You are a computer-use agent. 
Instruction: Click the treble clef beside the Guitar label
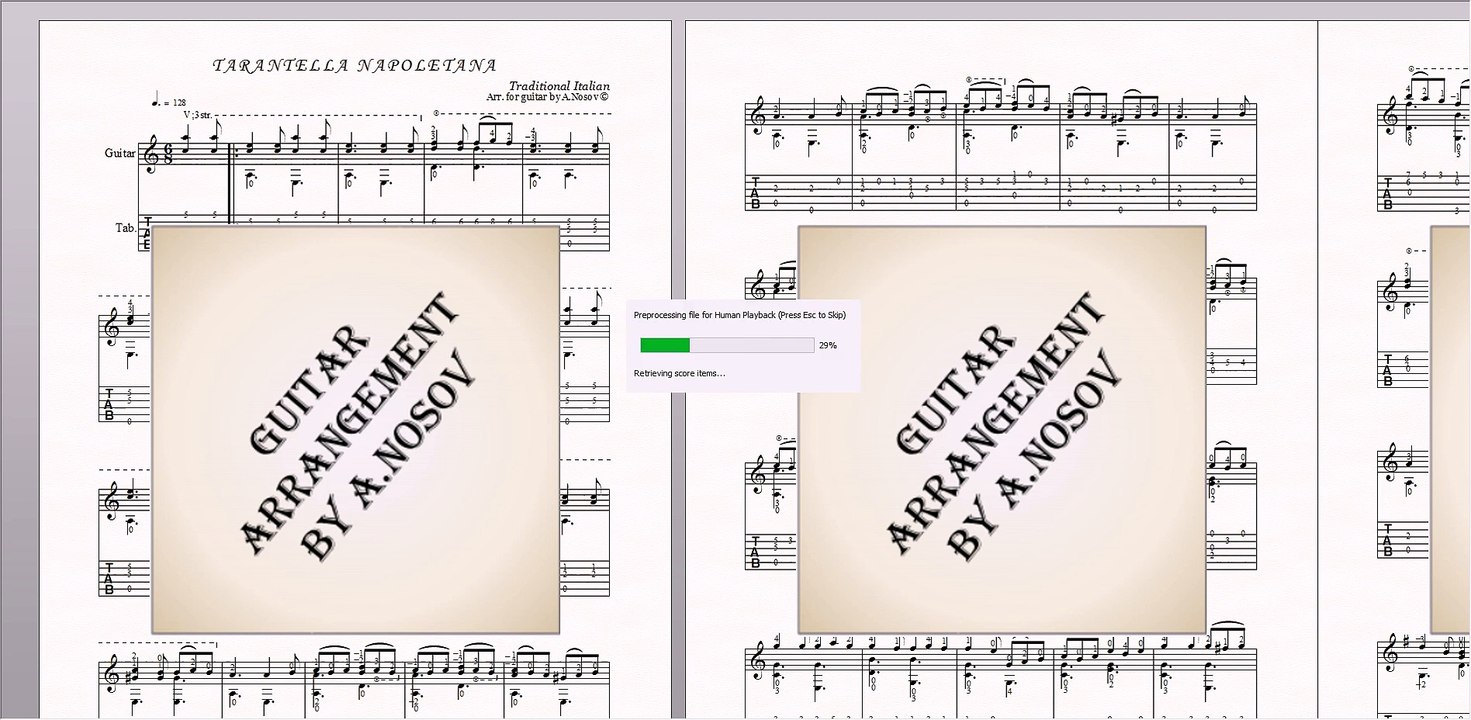151,155
